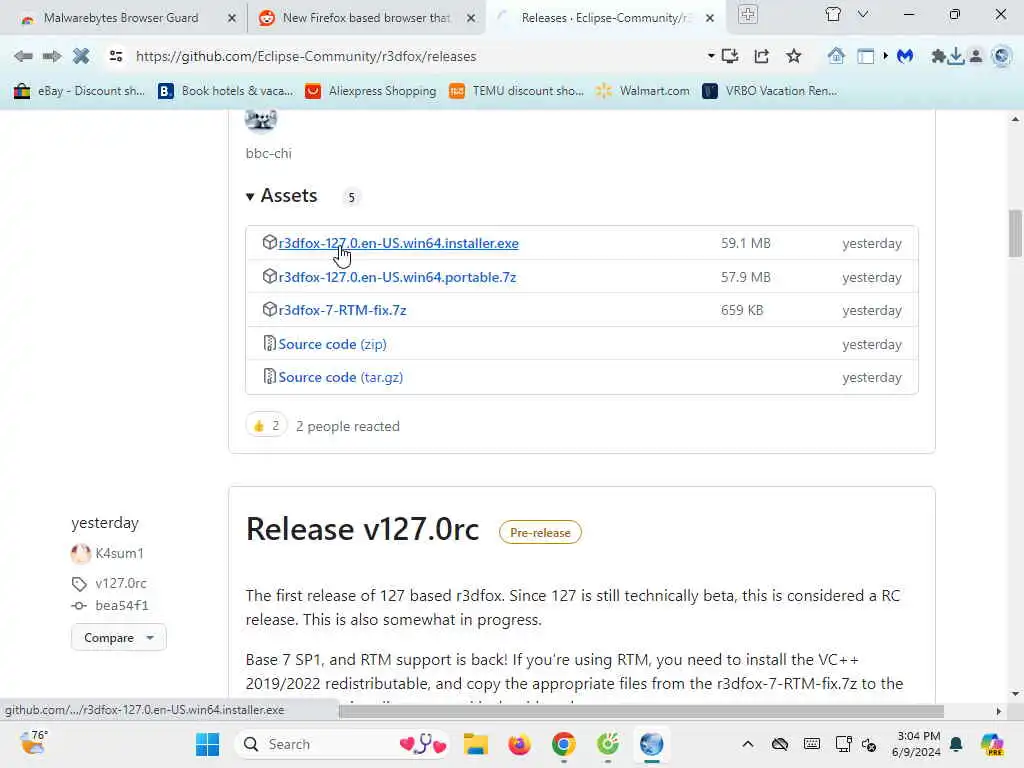Collapse the Assets section
Viewport: 1024px width, 768px height.
tap(281, 195)
